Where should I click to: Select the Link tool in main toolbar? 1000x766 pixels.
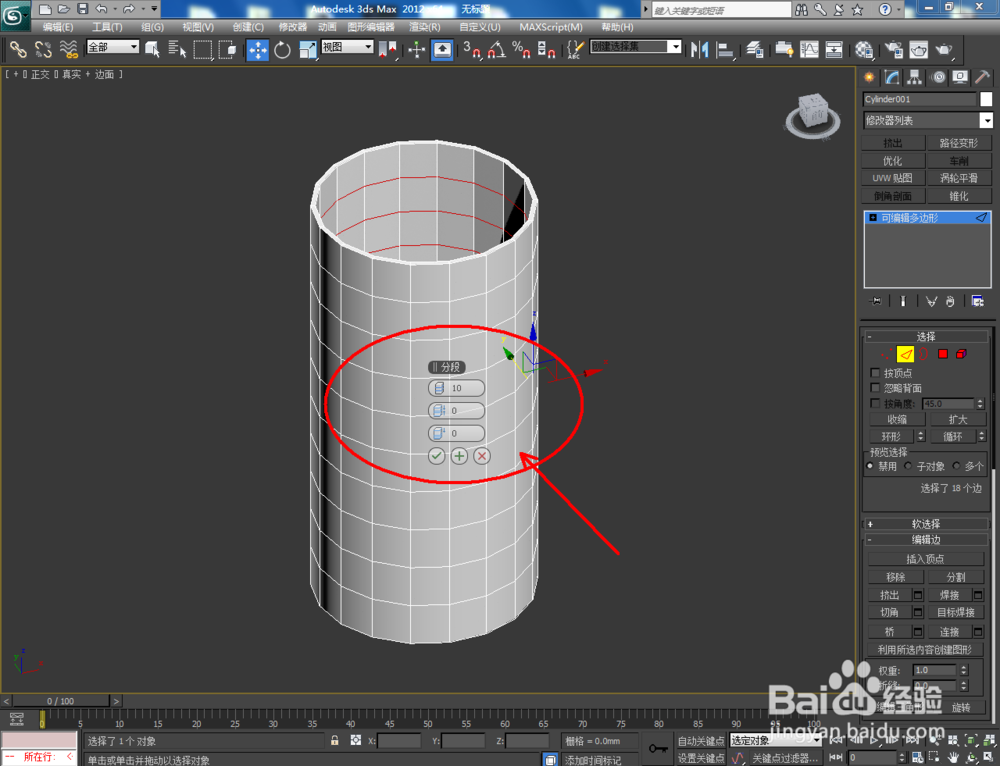point(18,49)
